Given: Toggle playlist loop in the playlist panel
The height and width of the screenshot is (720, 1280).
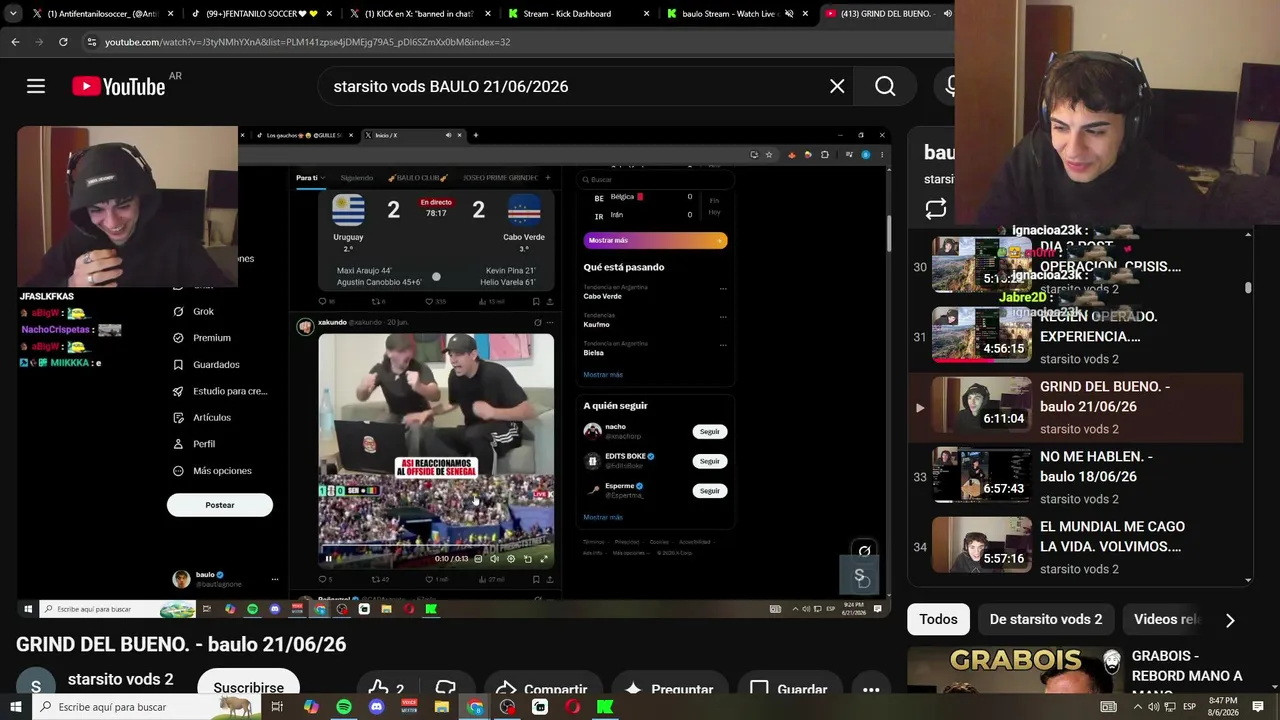Looking at the screenshot, I should pyautogui.click(x=936, y=209).
